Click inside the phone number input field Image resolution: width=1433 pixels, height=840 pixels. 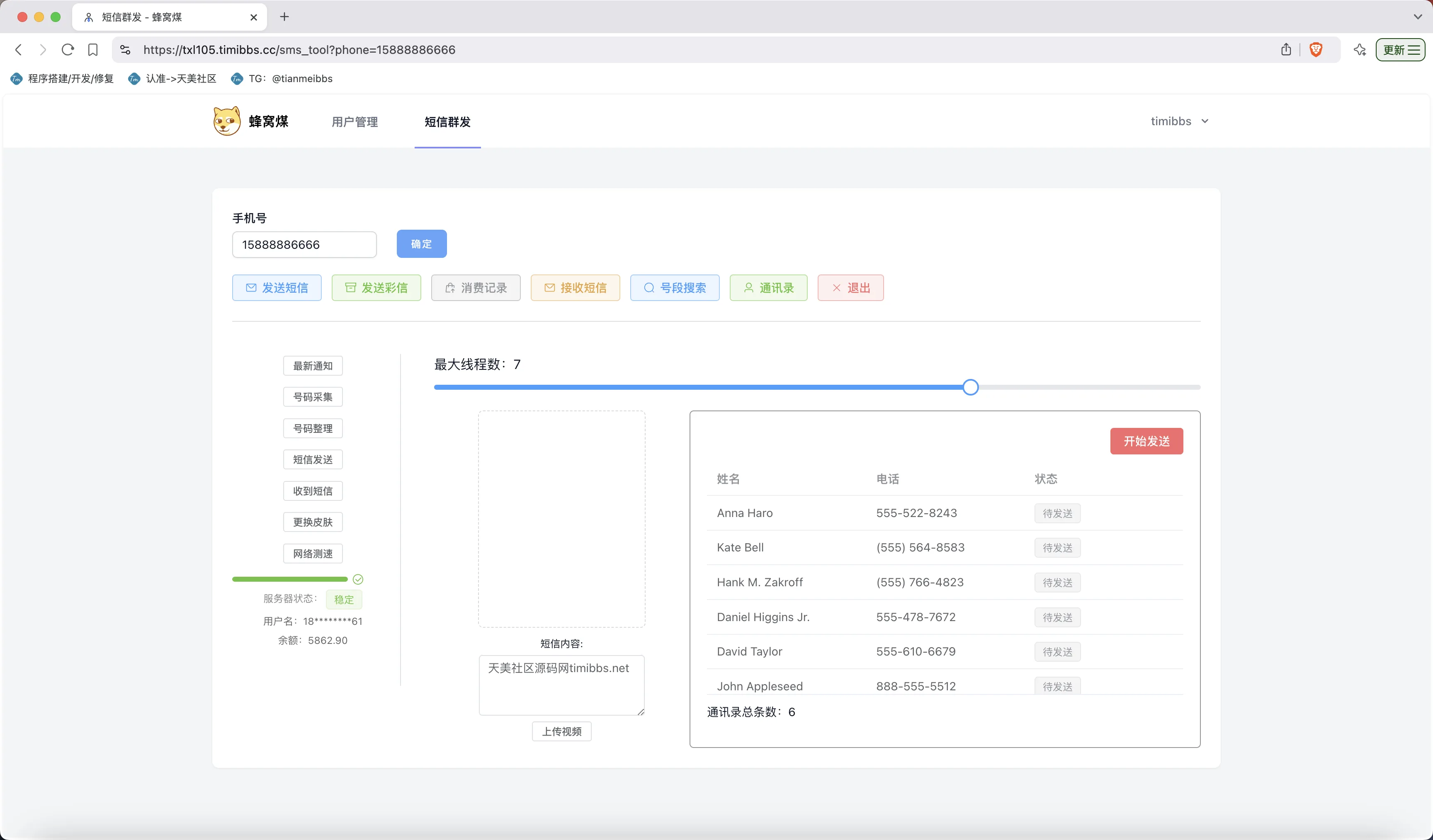pos(304,245)
